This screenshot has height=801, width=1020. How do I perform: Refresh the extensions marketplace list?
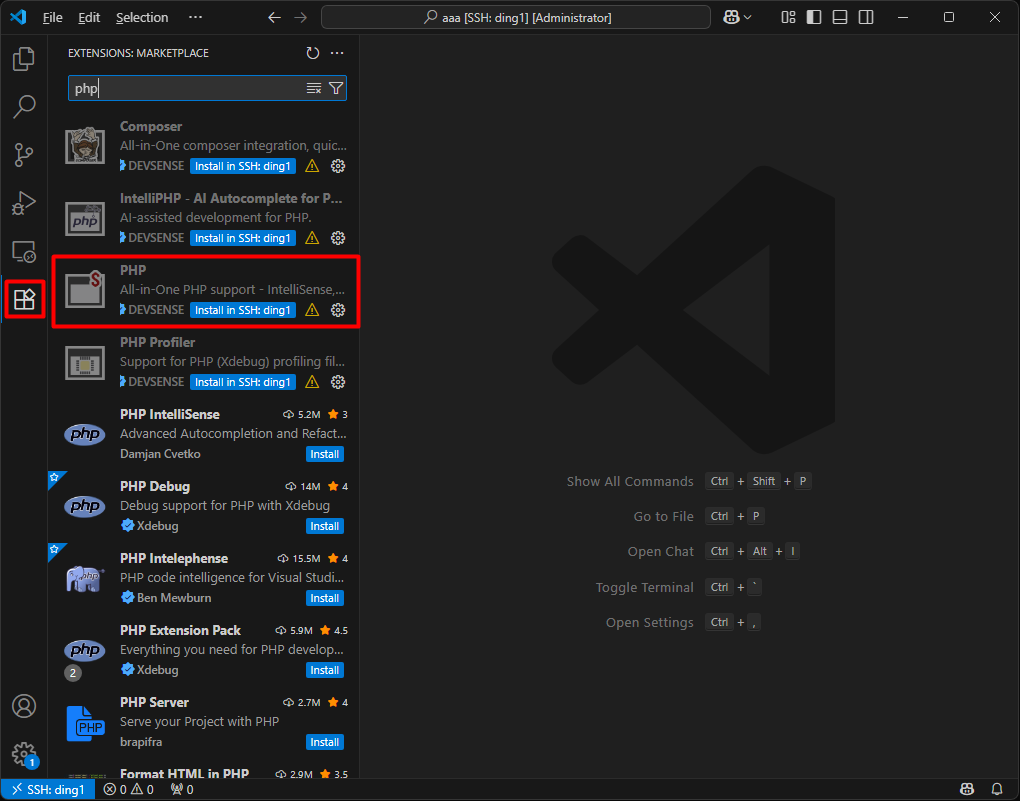pos(313,53)
